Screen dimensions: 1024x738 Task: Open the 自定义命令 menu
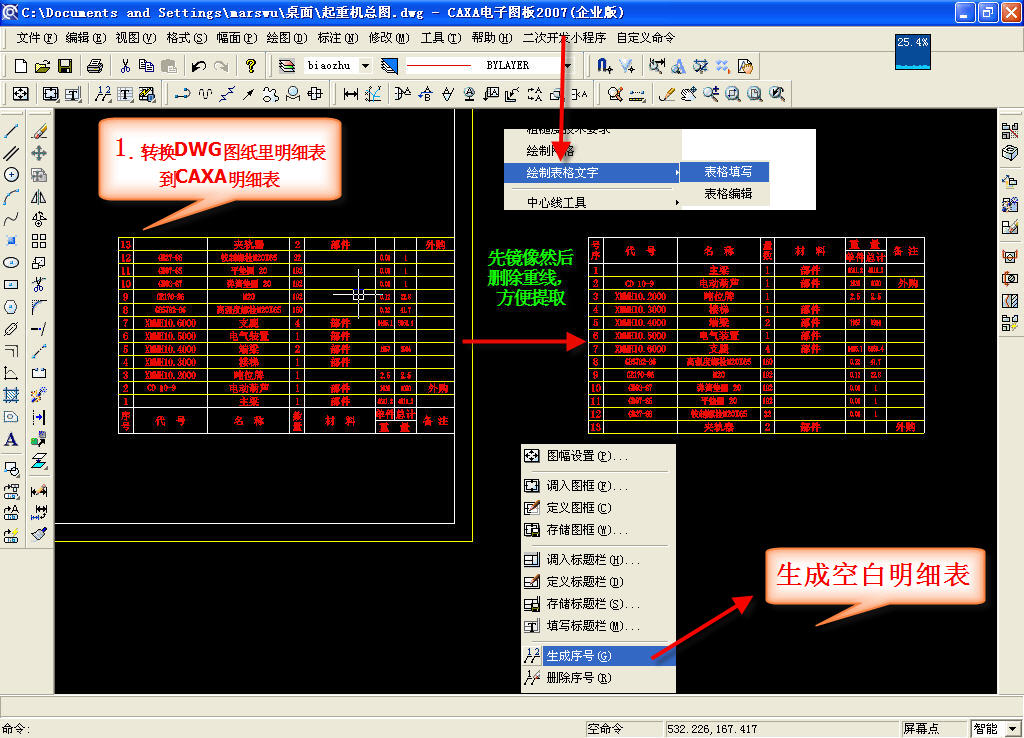coord(646,38)
